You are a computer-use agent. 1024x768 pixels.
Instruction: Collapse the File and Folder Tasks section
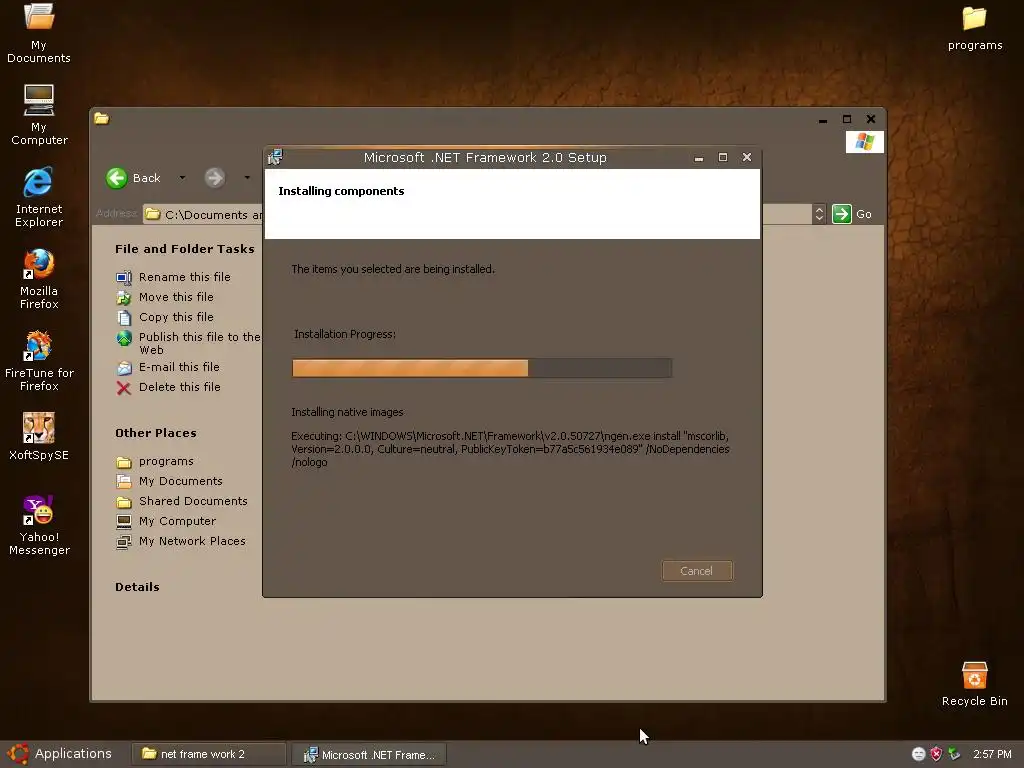(185, 249)
